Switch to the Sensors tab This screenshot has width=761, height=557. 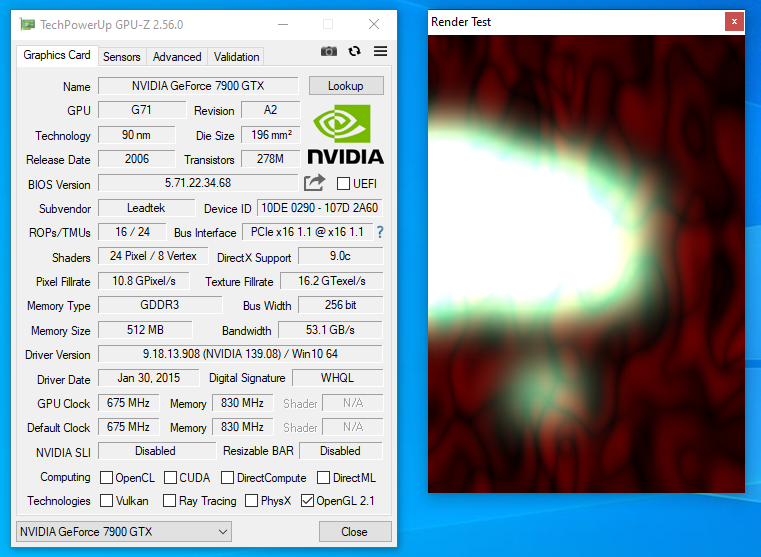point(121,57)
